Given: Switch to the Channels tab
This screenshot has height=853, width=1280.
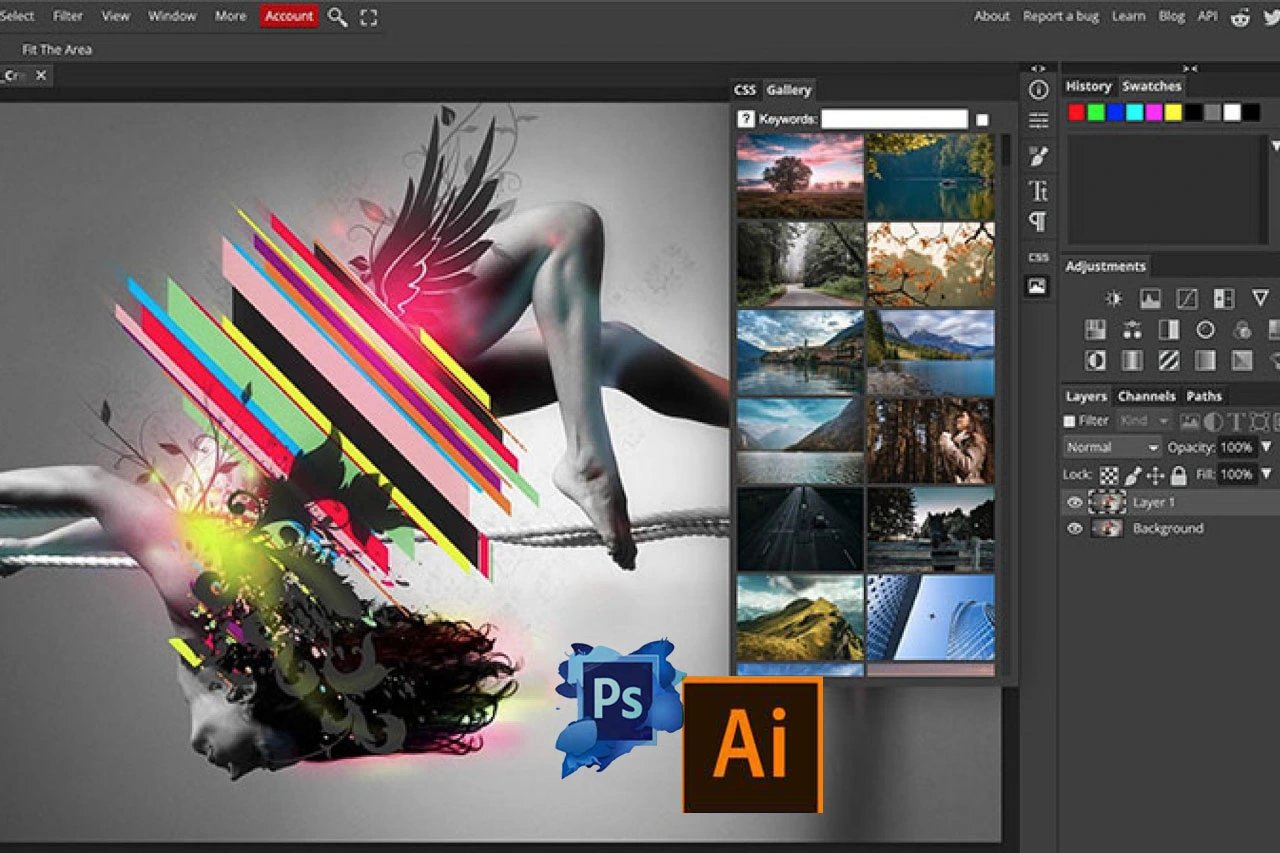Looking at the screenshot, I should click(1146, 396).
